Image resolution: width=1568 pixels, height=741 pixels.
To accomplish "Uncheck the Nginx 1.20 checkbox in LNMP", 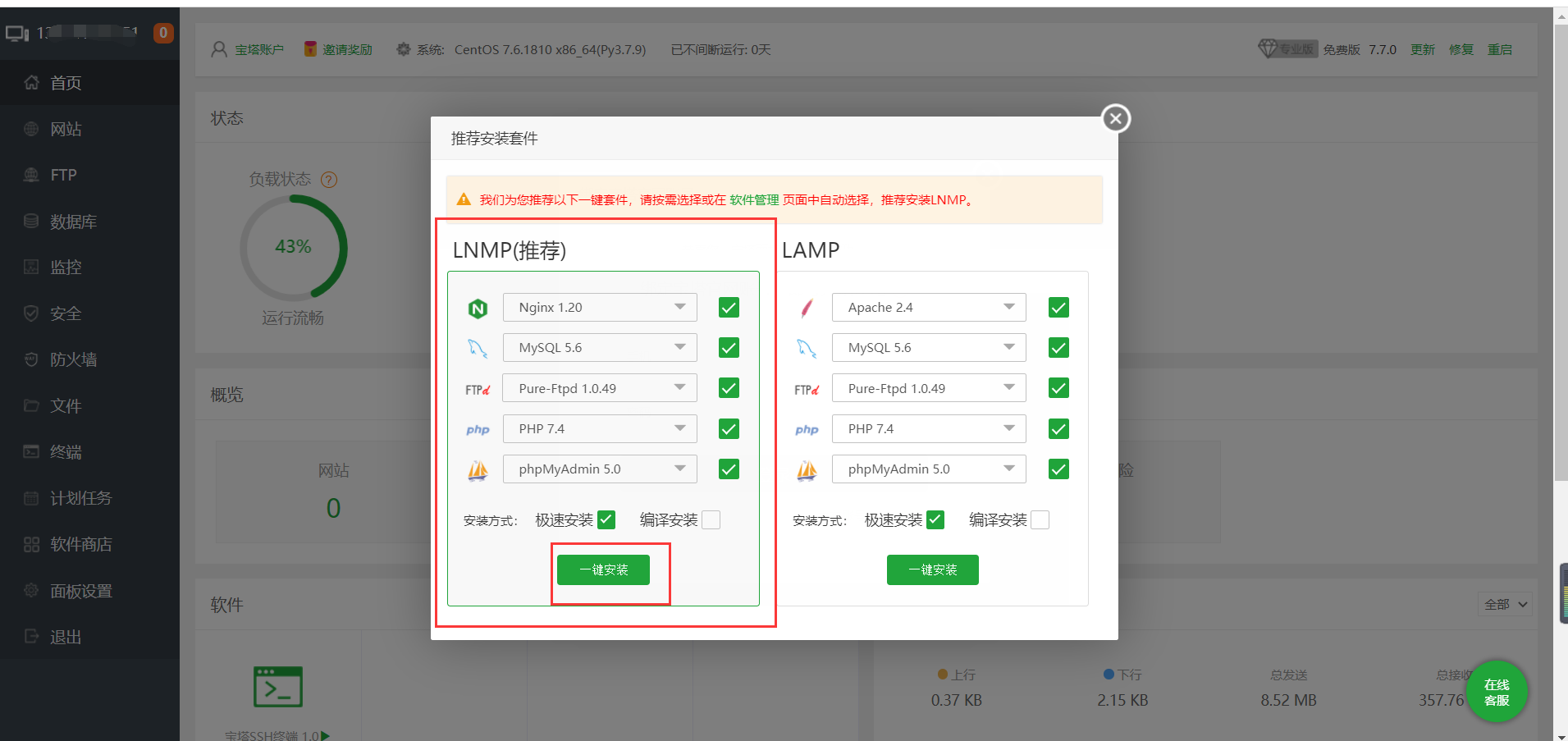I will coord(729,308).
